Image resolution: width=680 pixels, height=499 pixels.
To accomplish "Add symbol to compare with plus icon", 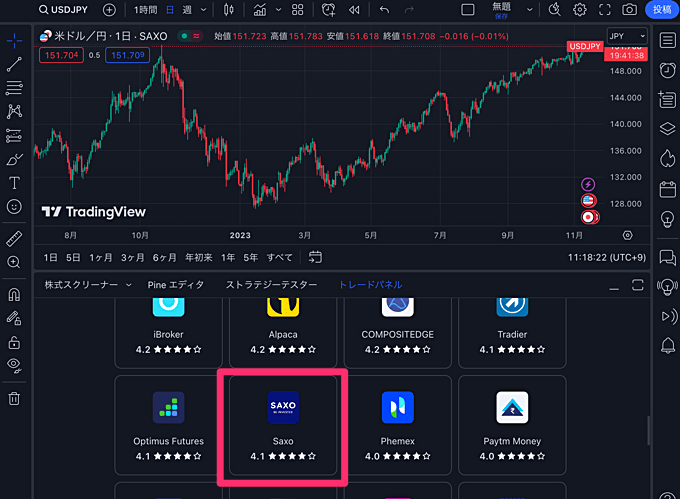I will coord(109,10).
